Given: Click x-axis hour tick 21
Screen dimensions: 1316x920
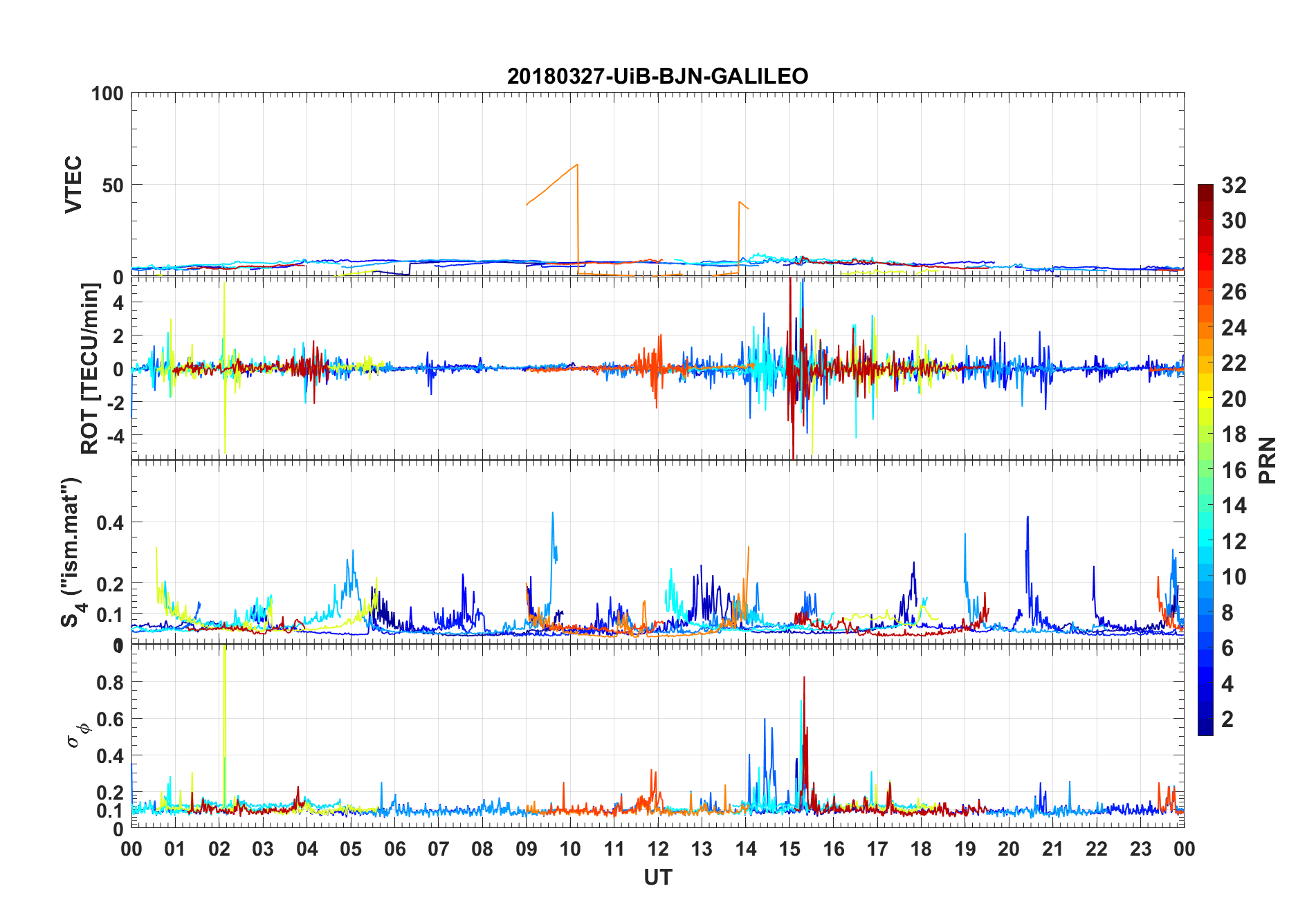Looking at the screenshot, I should [x=1053, y=849].
